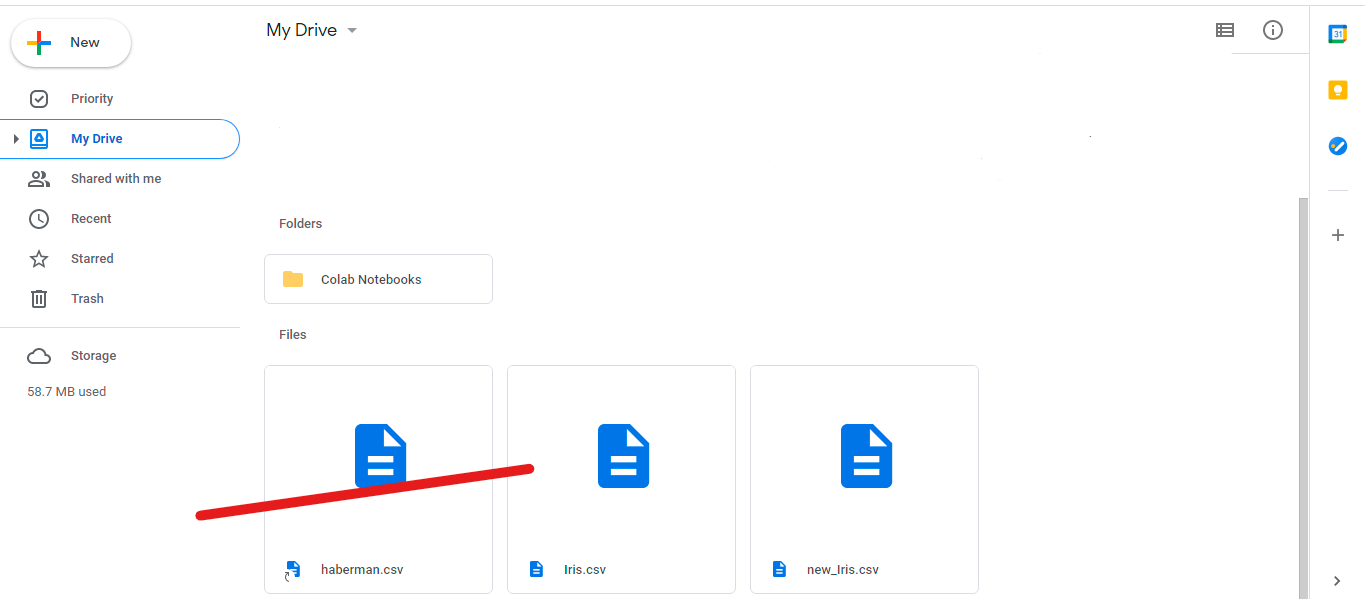The height and width of the screenshot is (599, 1365).
Task: Click the Storage cloud icon
Action: tap(39, 356)
